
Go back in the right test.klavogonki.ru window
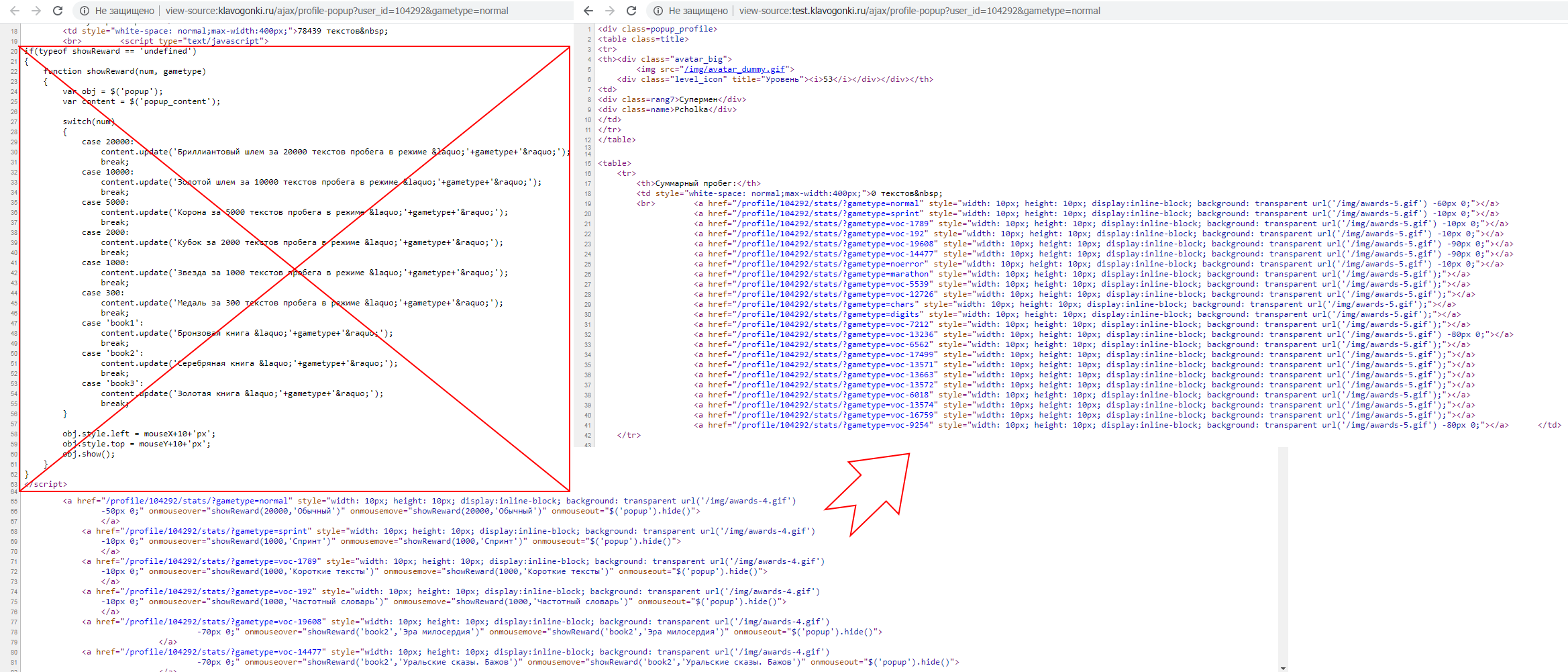[x=588, y=11]
